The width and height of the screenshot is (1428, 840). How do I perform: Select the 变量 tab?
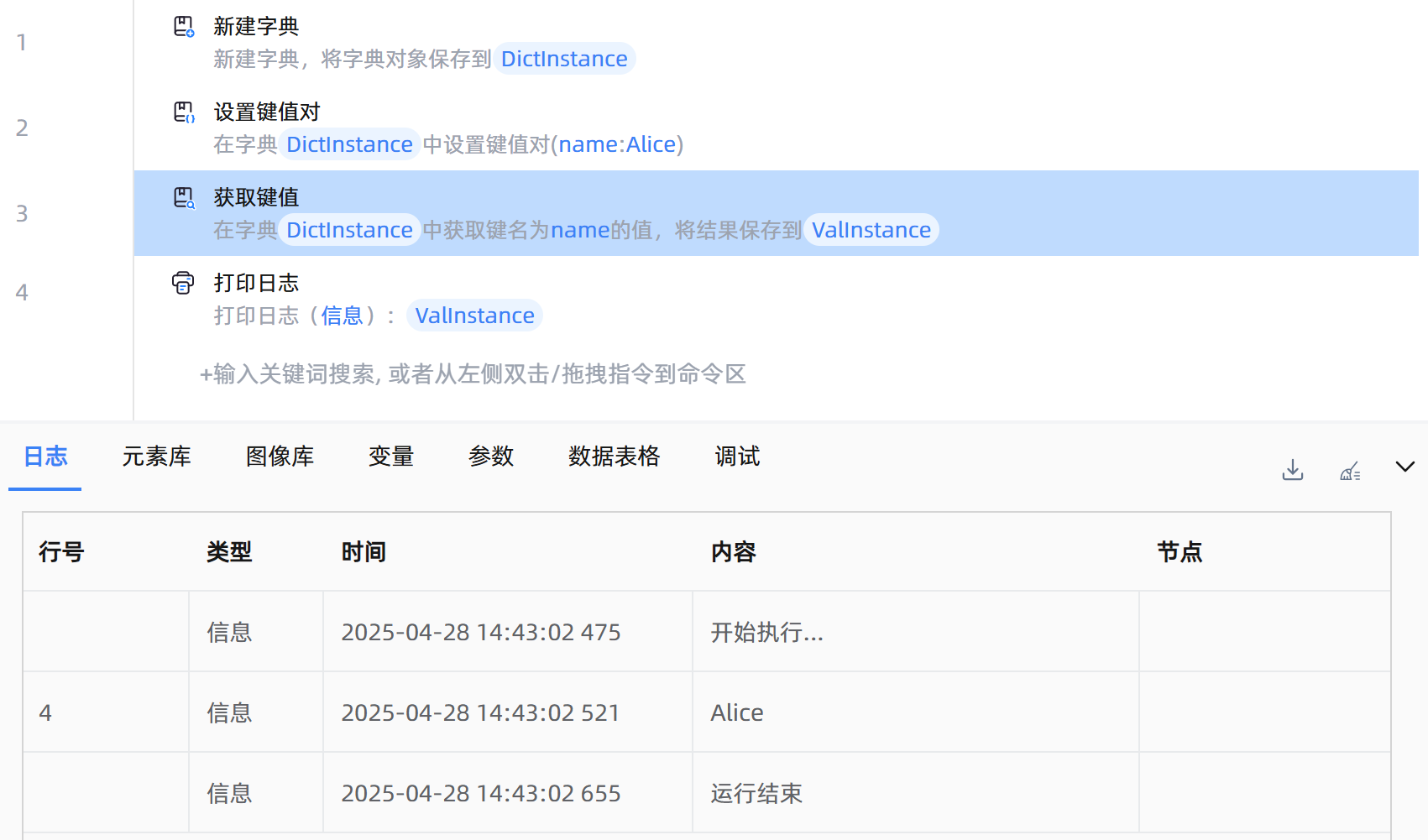point(391,457)
